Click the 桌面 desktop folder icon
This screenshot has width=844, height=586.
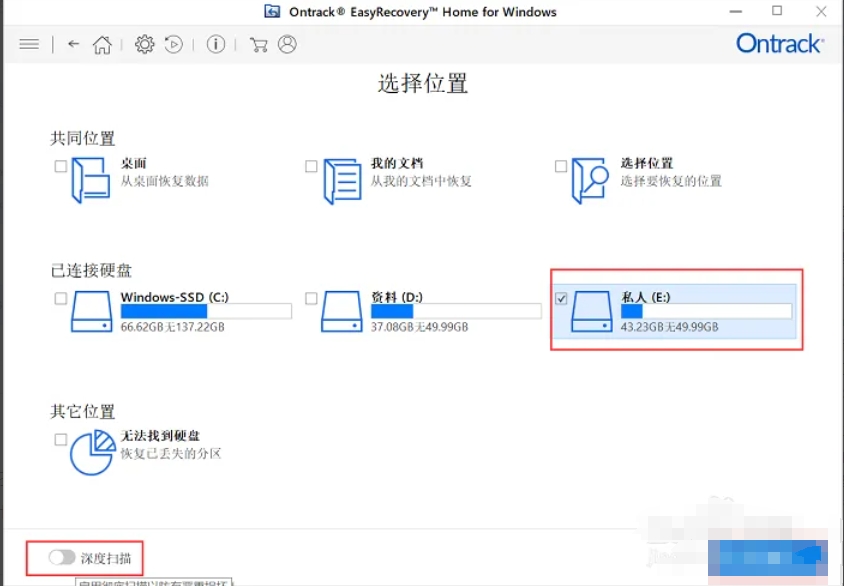[x=91, y=180]
